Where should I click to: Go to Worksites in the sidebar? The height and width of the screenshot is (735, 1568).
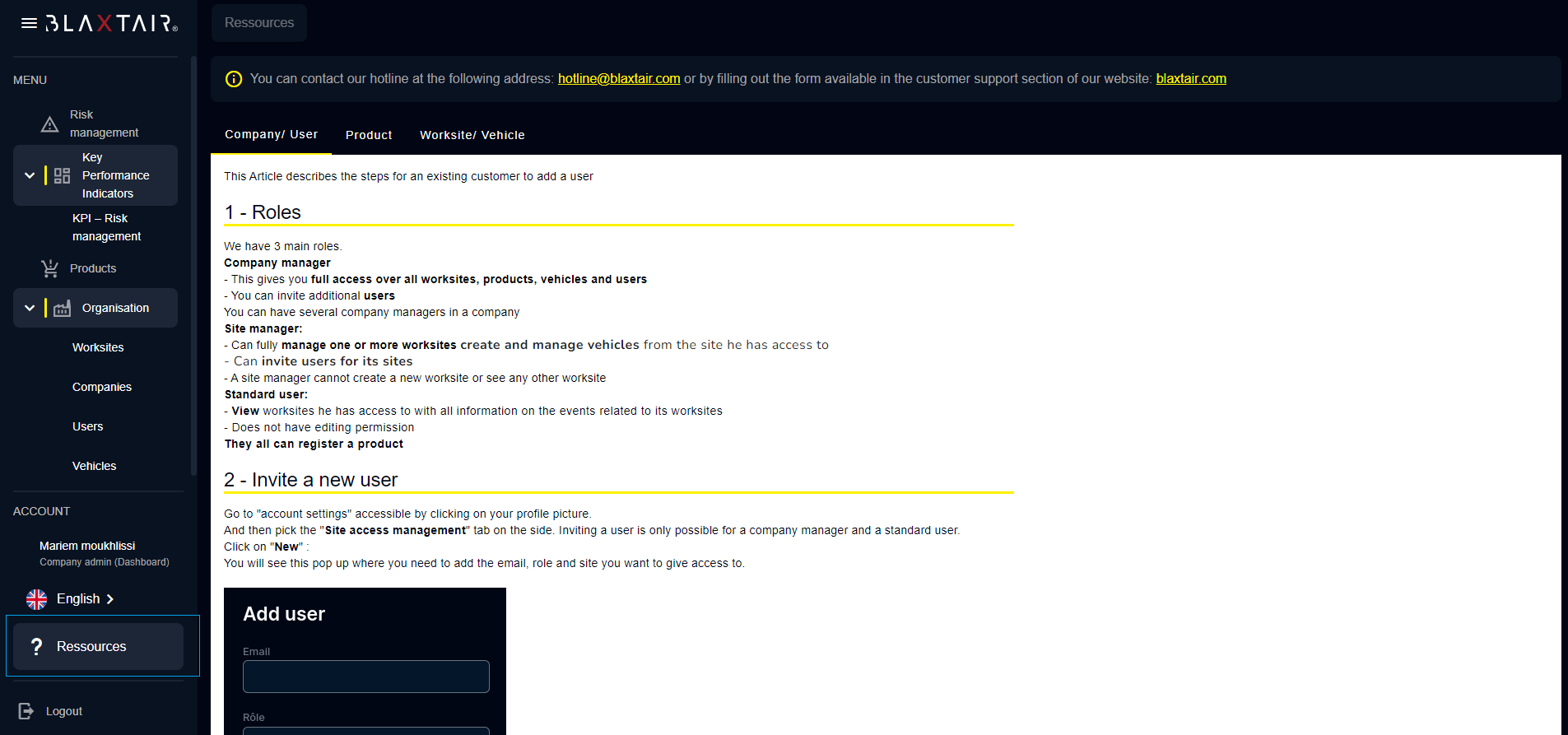(x=98, y=347)
